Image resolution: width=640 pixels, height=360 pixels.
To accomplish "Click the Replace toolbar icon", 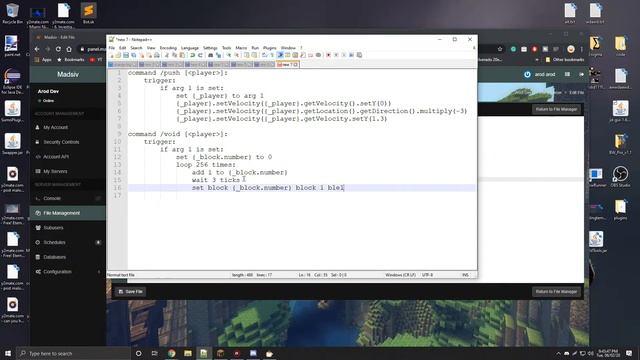I will tap(218, 55).
